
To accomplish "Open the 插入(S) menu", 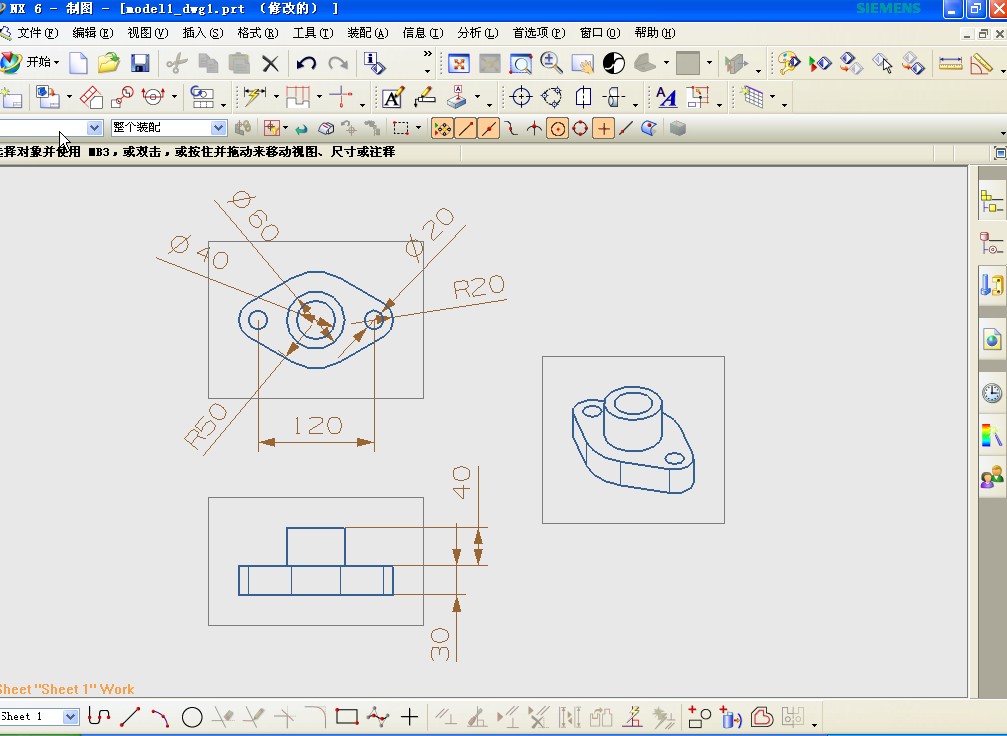I will (x=203, y=33).
